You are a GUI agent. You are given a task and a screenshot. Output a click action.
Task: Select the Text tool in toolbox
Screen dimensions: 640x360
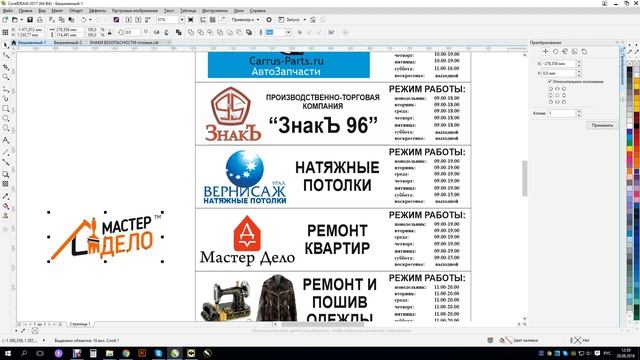click(x=5, y=140)
